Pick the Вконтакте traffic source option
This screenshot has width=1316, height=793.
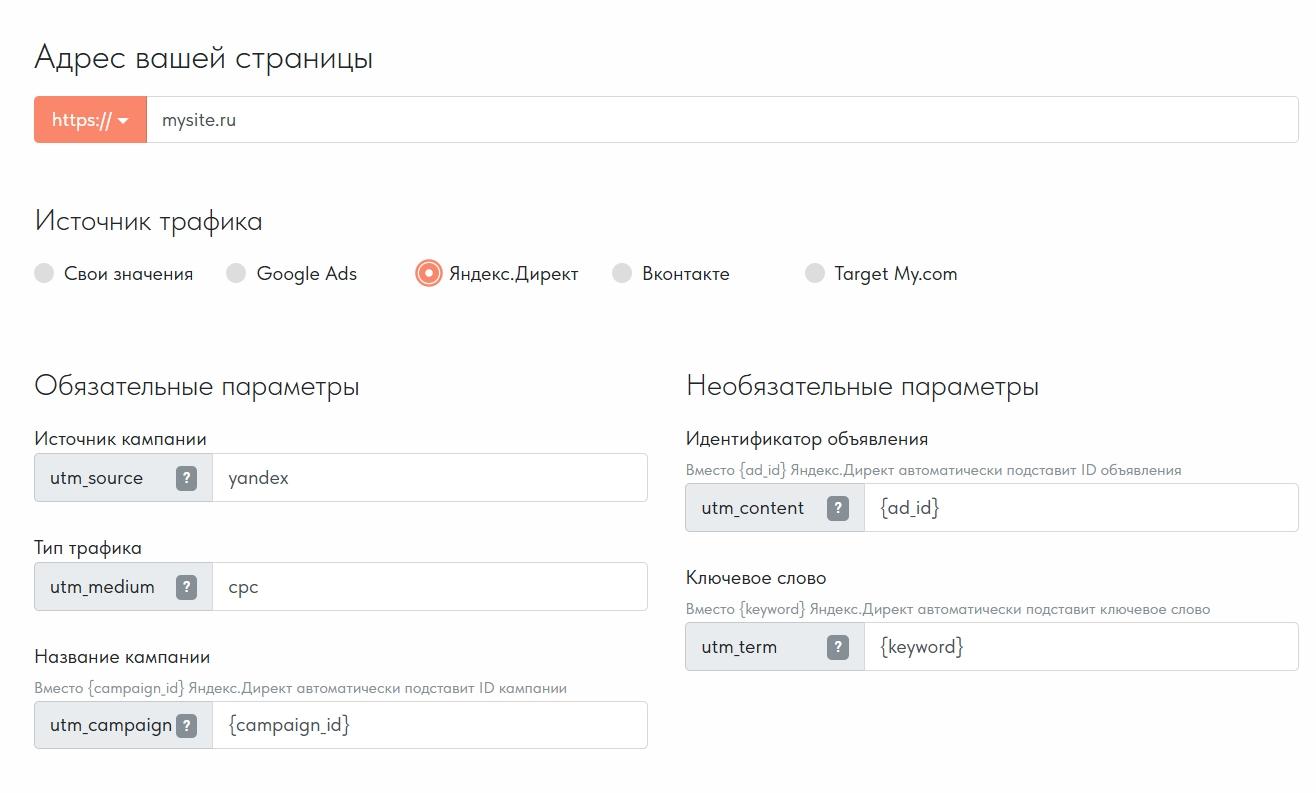pyautogui.click(x=622, y=273)
